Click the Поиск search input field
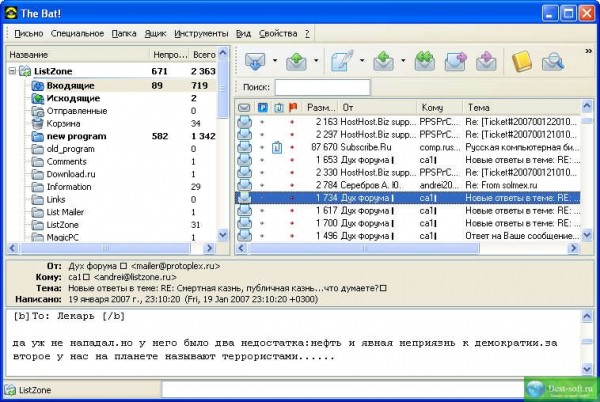Screen dimensions: 600x402 click(323, 87)
